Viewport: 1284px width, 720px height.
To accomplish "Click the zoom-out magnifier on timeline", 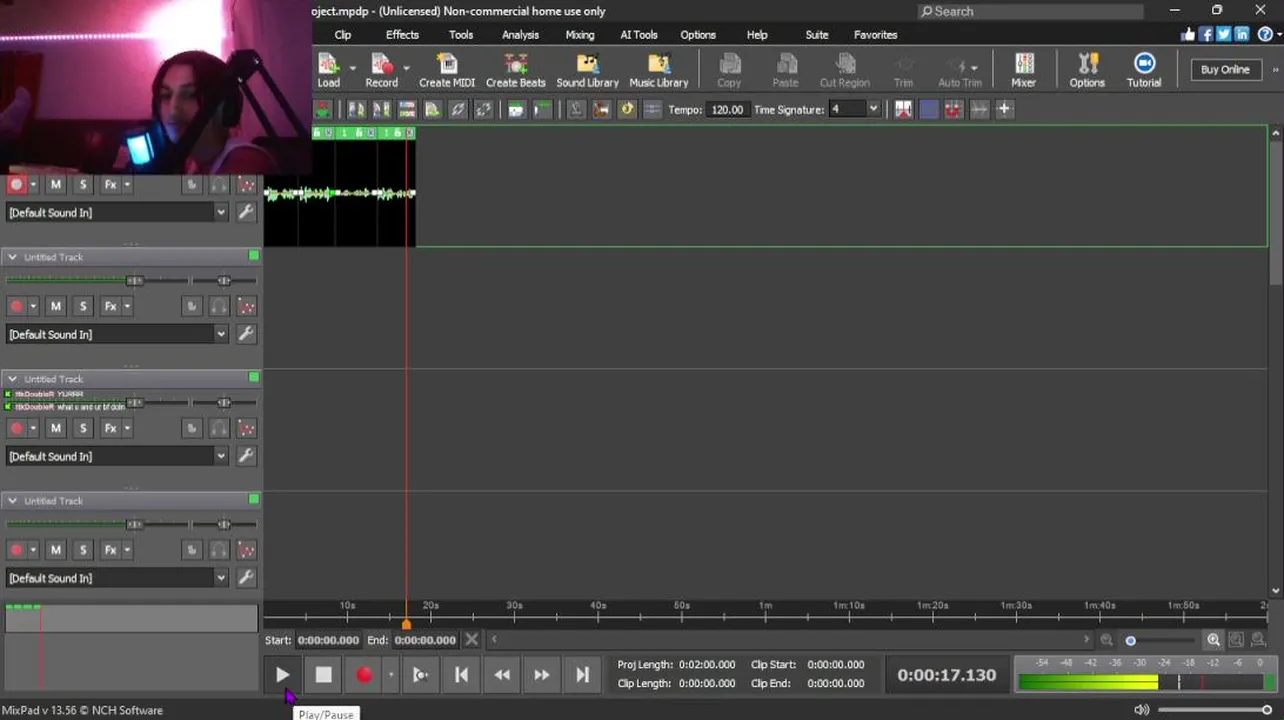I will click(x=1106, y=640).
